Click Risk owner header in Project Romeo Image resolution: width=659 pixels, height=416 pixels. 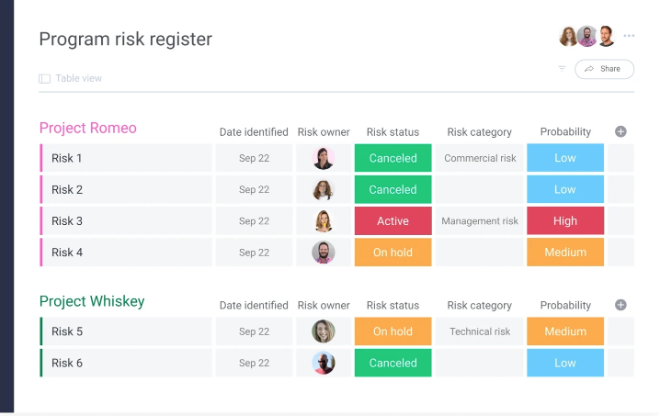(x=323, y=132)
